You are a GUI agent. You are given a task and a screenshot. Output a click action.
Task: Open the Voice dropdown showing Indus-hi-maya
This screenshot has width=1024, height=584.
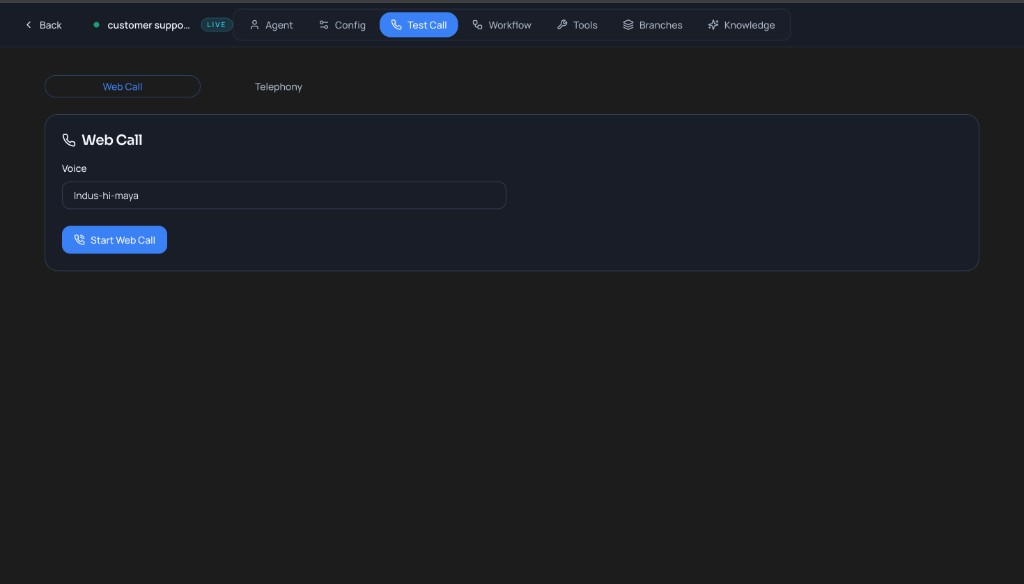pos(284,196)
